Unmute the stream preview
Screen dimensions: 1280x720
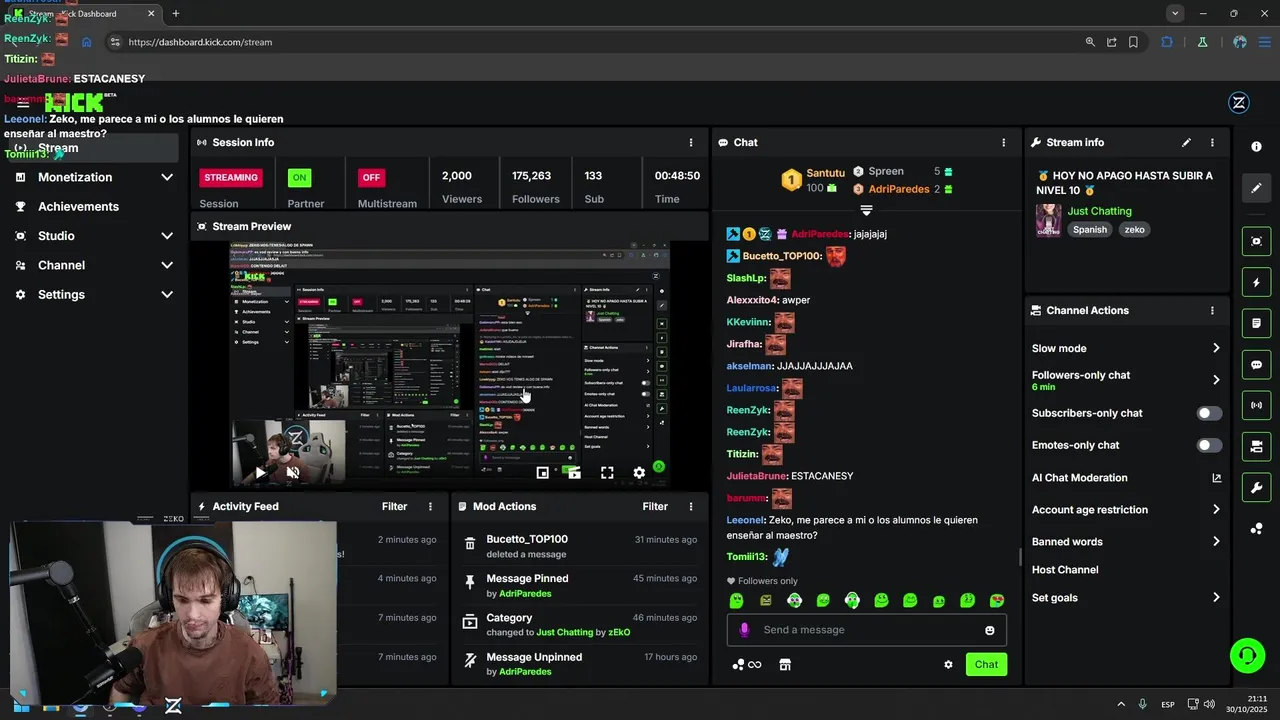(293, 473)
